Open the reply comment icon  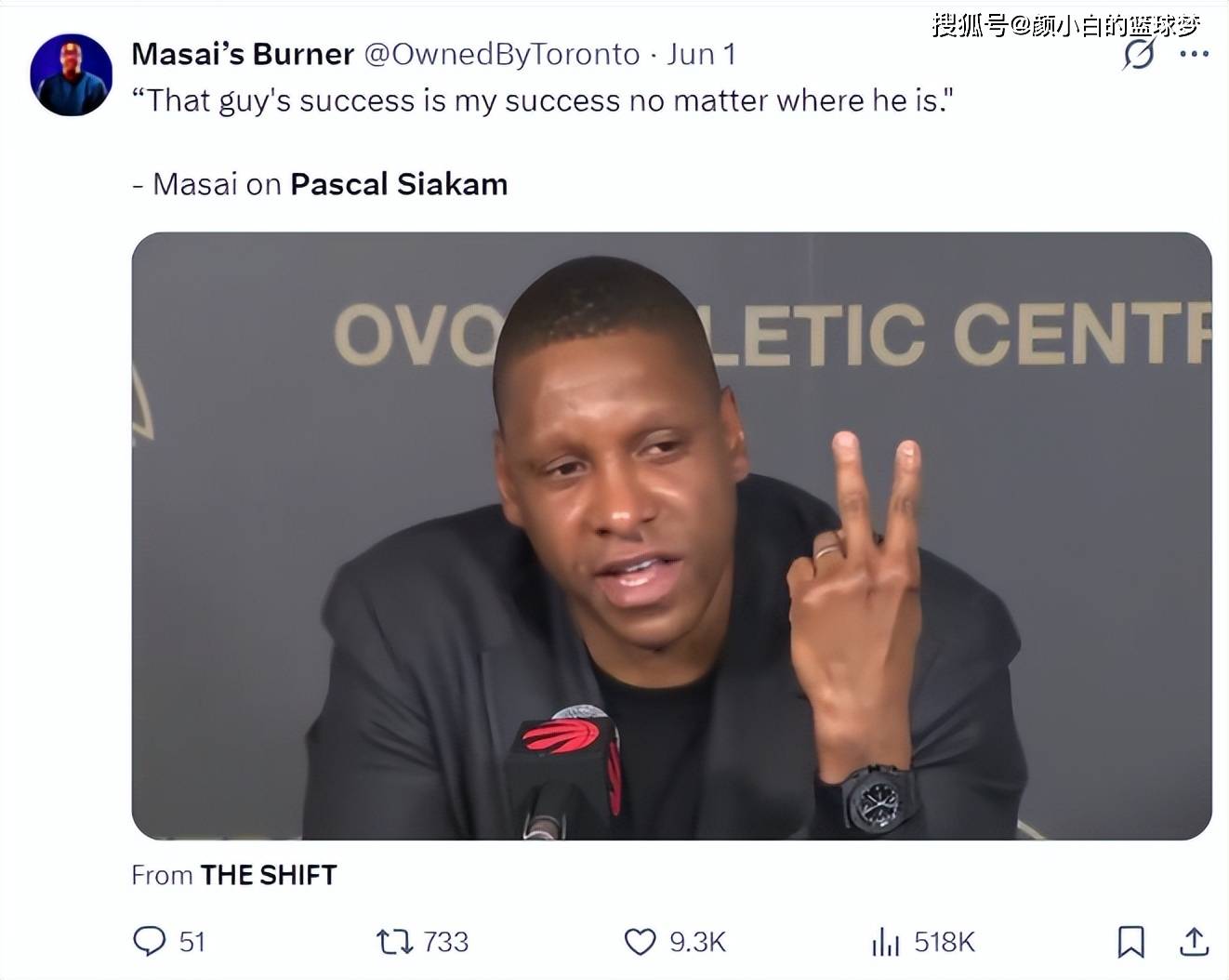(149, 941)
